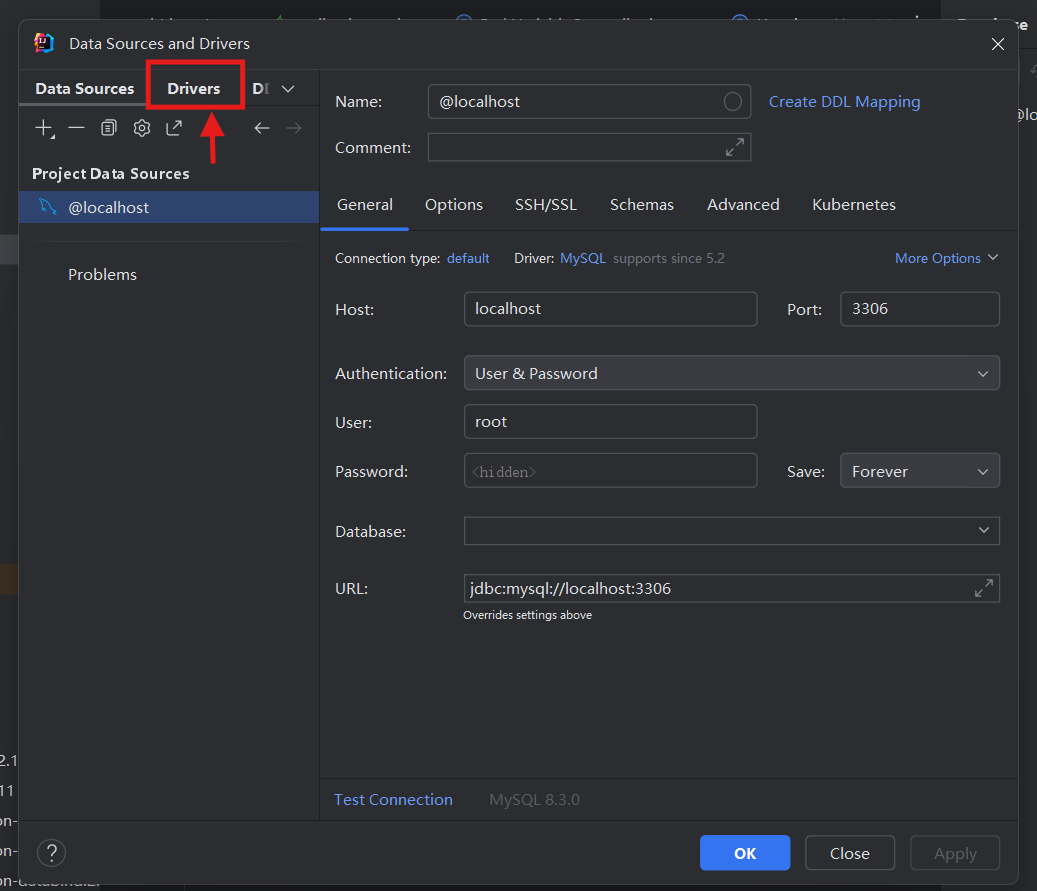Click the MySQL 8.3.0 version text

point(534,799)
